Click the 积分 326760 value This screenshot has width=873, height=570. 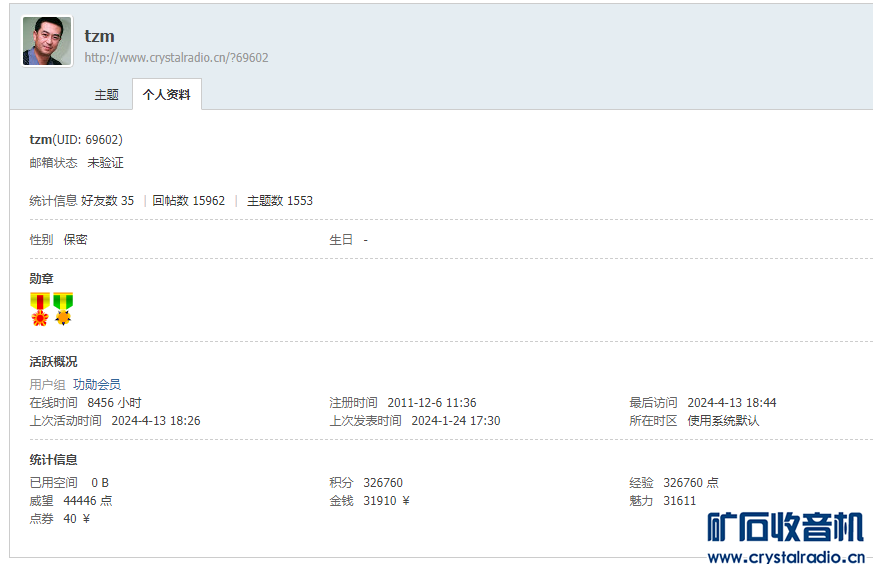click(x=383, y=483)
